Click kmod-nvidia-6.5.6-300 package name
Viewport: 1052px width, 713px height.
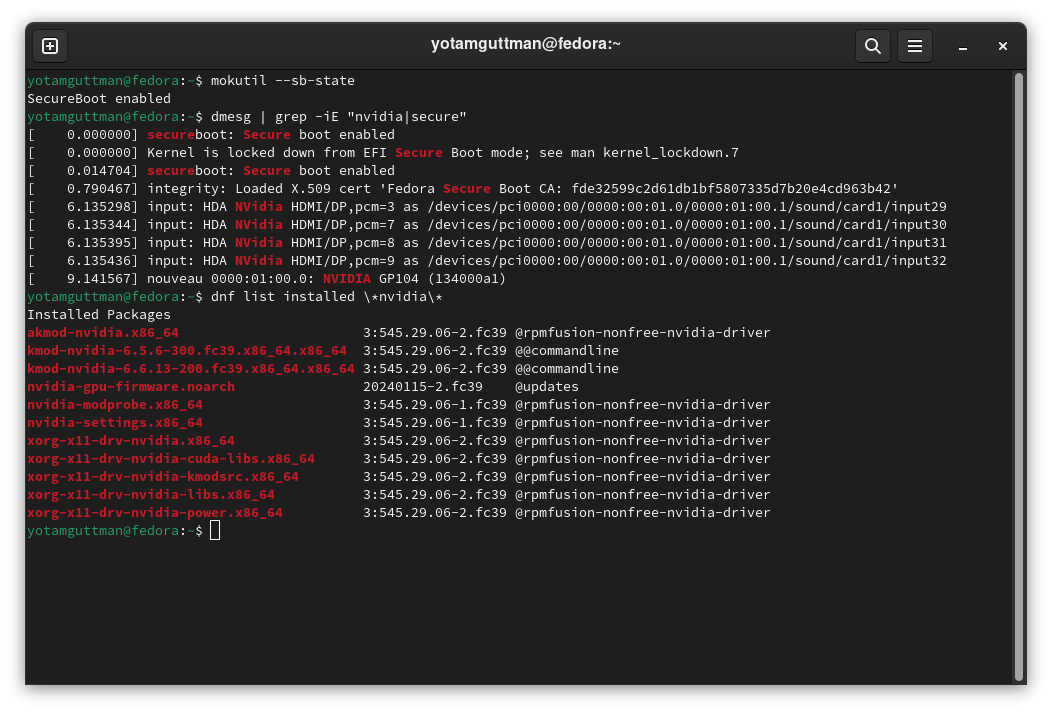tap(187, 351)
